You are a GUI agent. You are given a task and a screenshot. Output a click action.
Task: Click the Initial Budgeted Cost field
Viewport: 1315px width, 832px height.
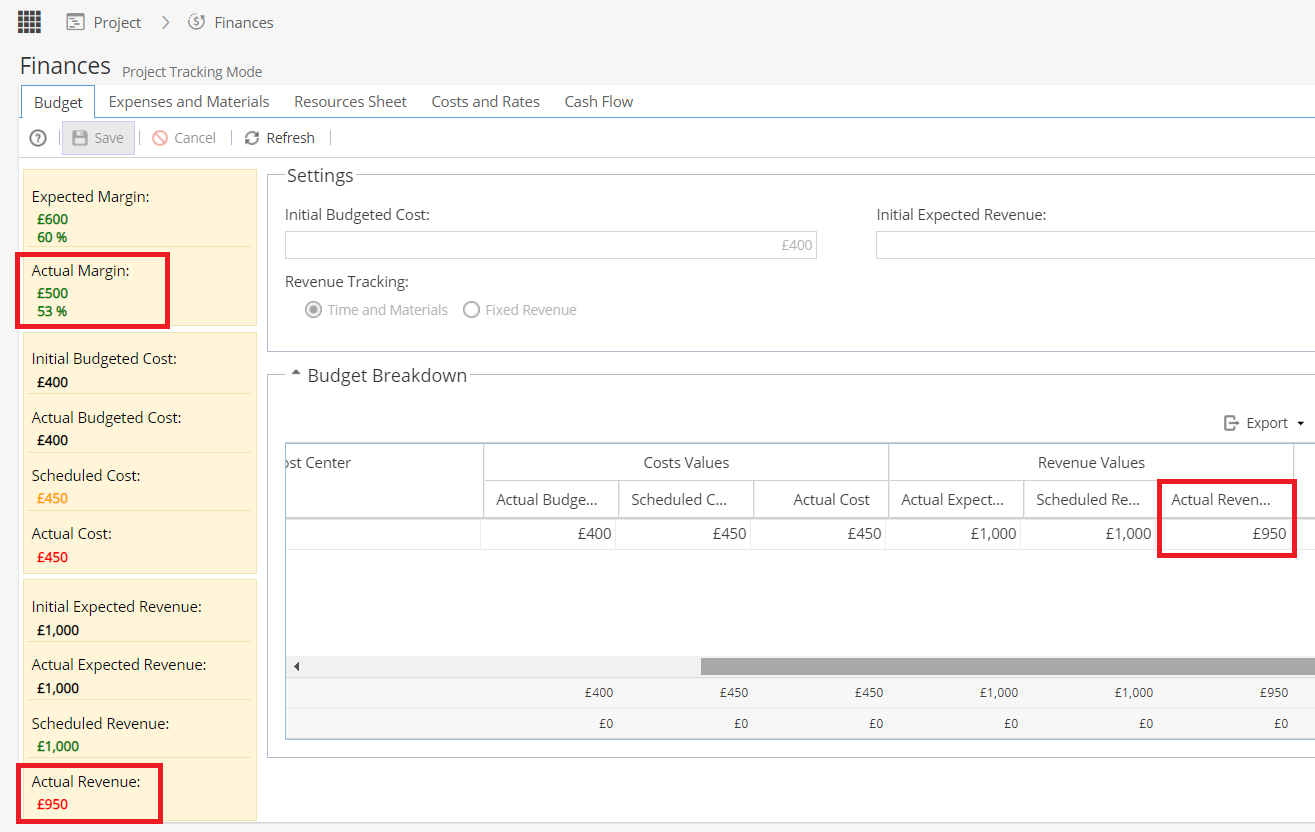551,245
